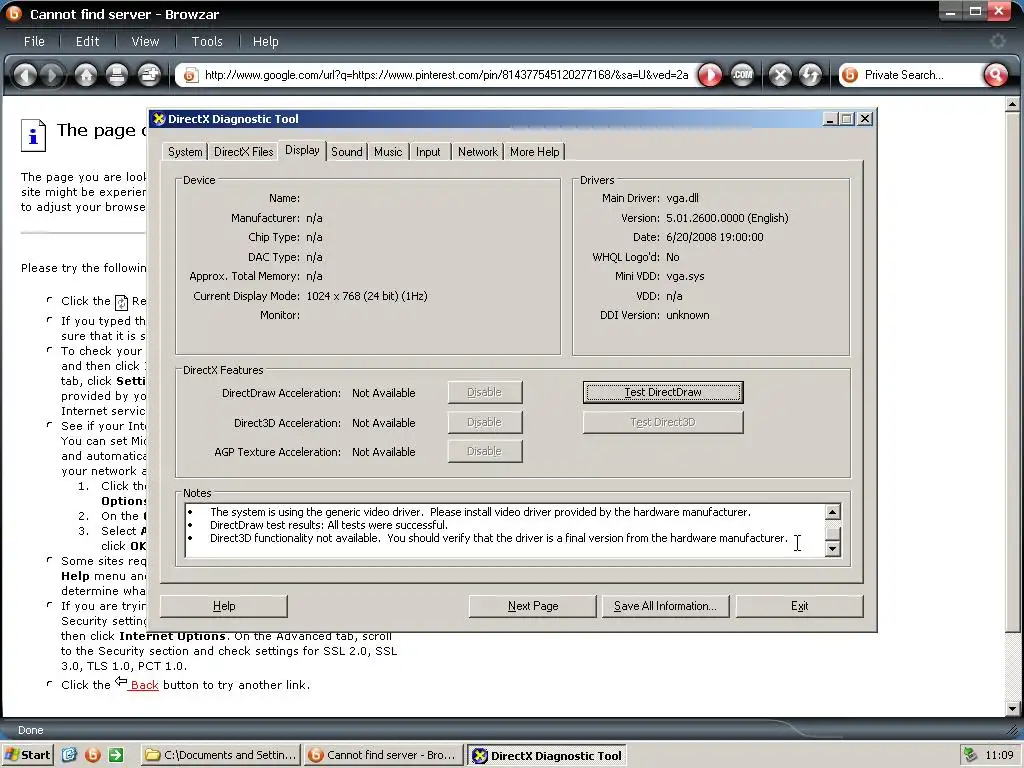
Task: Open Windows Start menu
Action: pyautogui.click(x=27, y=755)
